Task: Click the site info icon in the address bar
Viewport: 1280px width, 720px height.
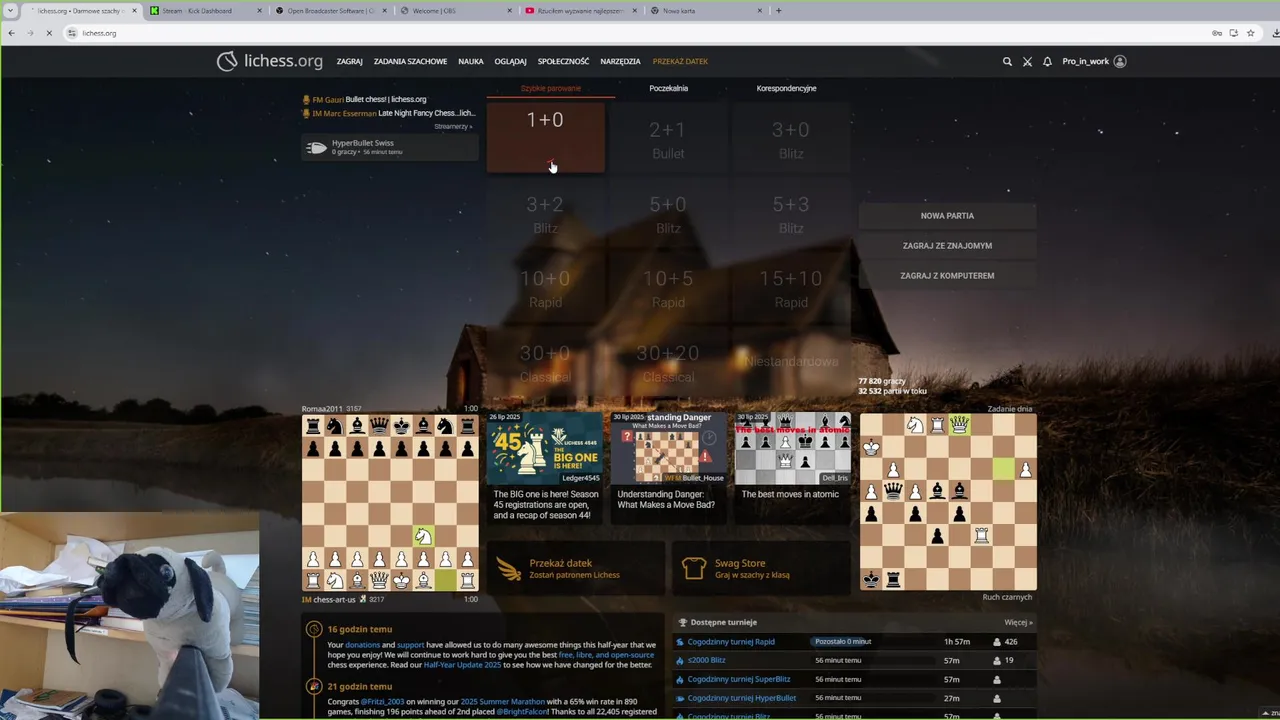Action: click(72, 33)
